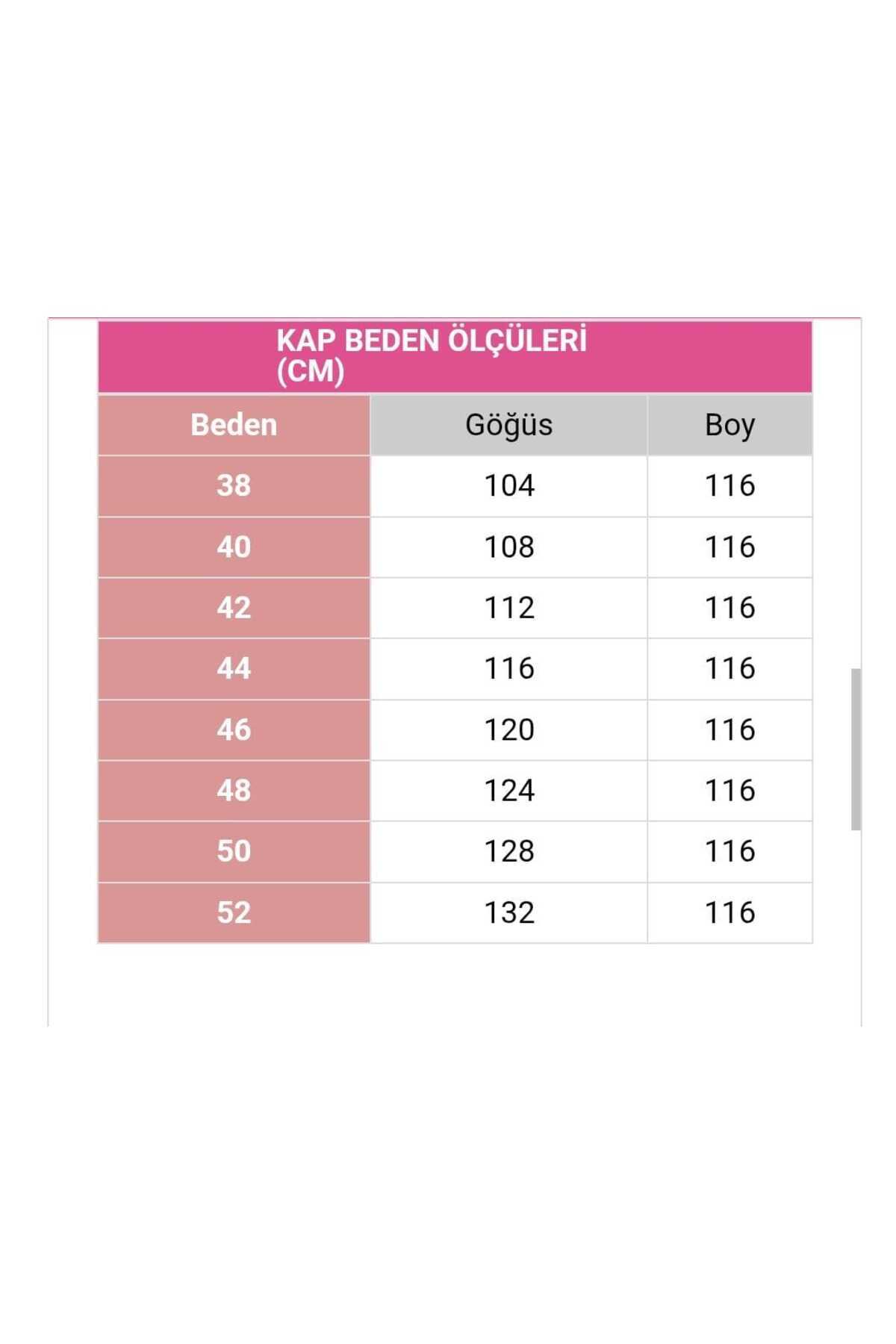Select the "Göğüs" column header
This screenshot has height=1344, width=896.
508,425
